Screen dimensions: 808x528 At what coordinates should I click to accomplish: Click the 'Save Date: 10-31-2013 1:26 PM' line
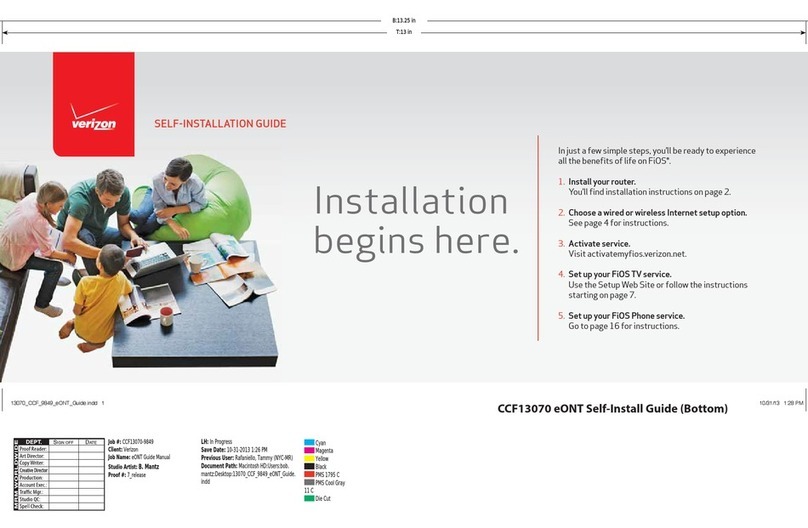pos(234,449)
